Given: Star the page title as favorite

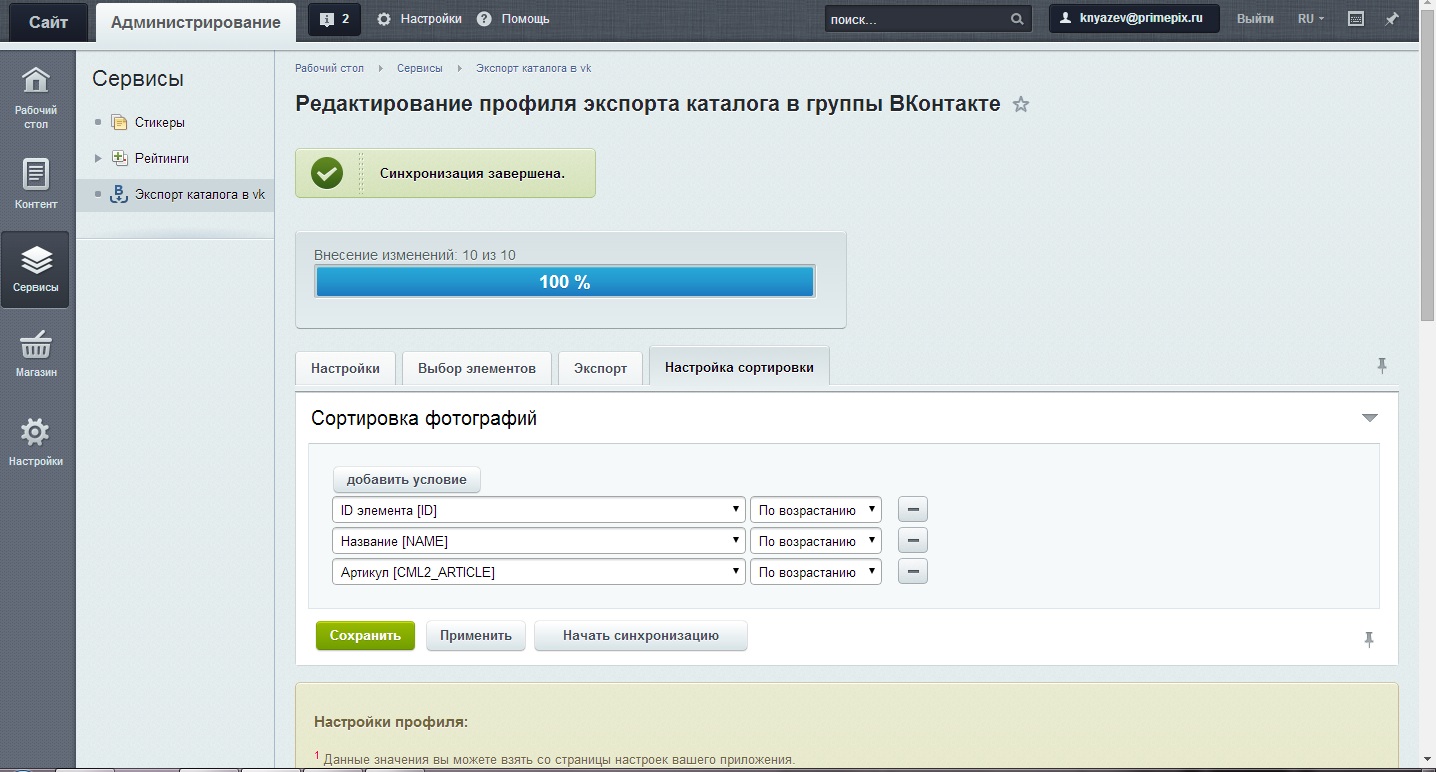Looking at the screenshot, I should 1021,104.
